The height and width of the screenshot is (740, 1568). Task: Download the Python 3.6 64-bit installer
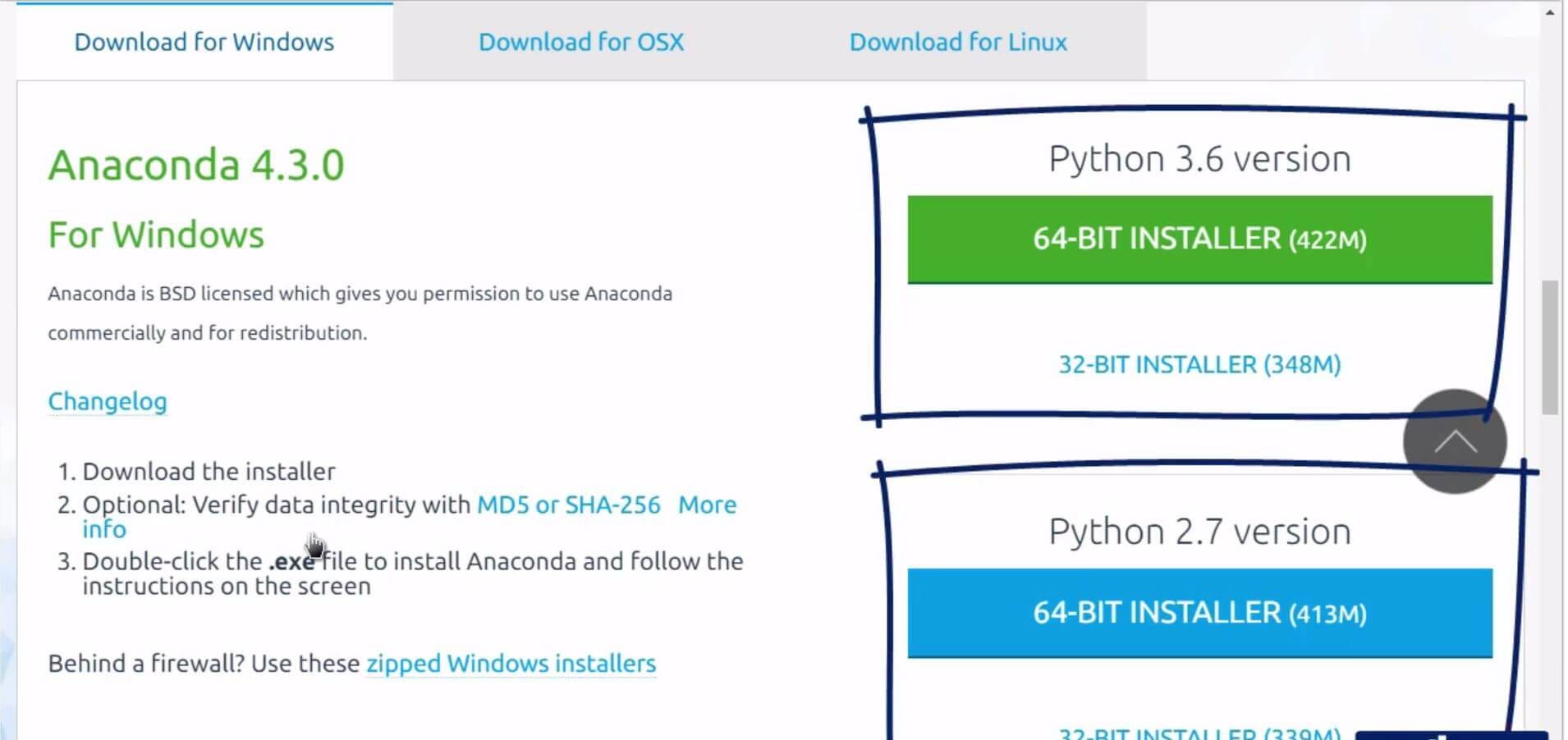pyautogui.click(x=1199, y=240)
